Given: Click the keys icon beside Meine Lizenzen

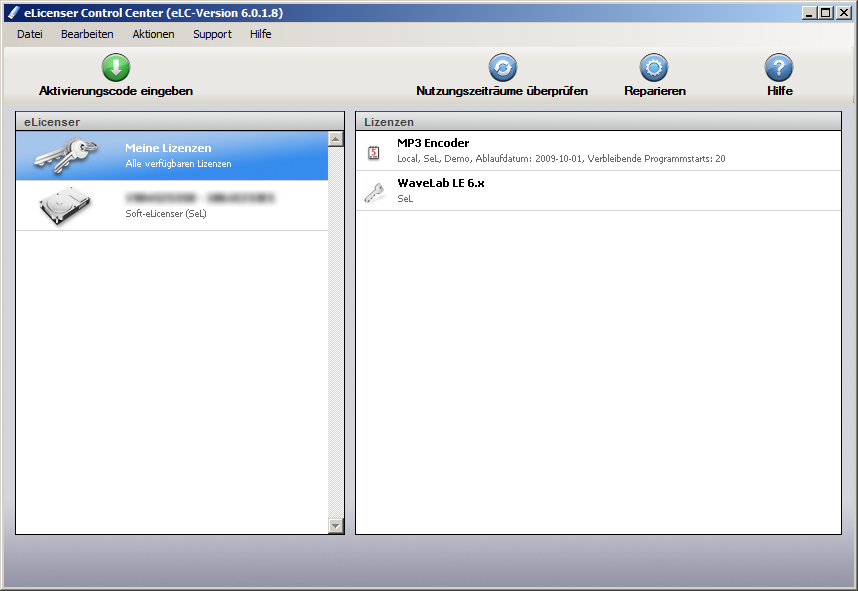Looking at the screenshot, I should 66,155.
